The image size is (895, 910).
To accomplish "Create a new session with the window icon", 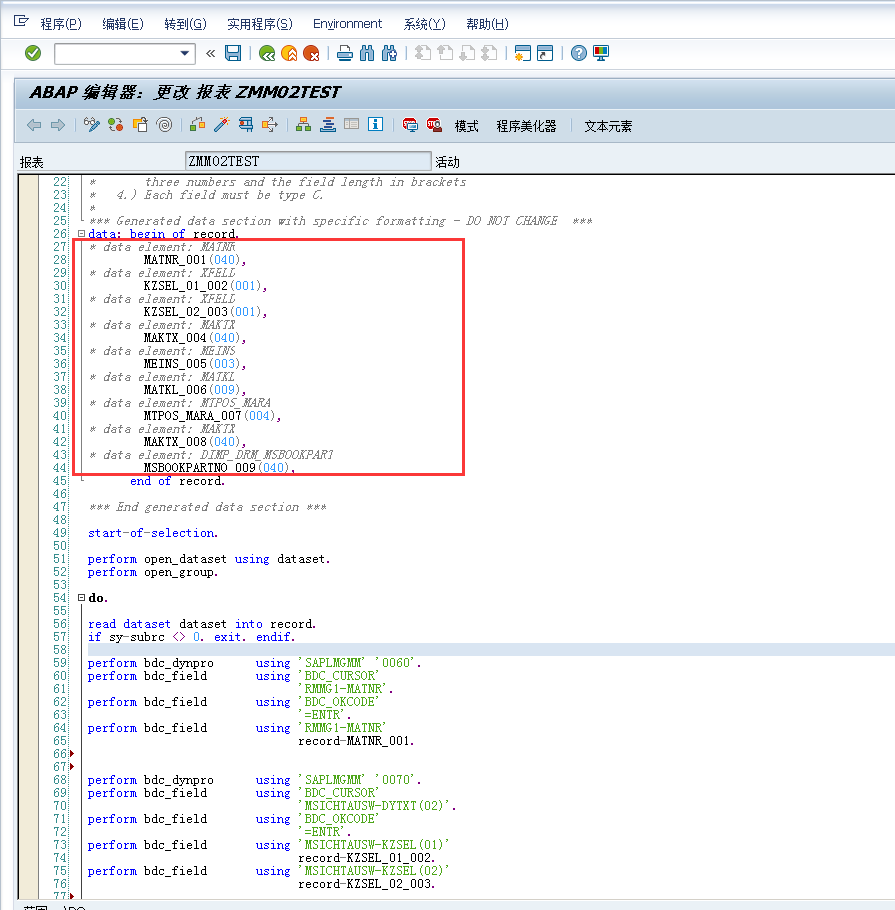I will pyautogui.click(x=524, y=54).
